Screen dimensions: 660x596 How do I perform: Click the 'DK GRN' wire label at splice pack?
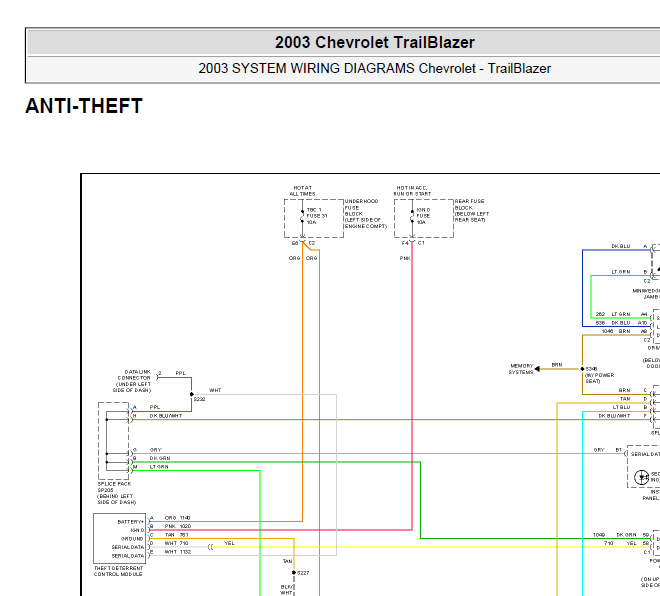pyautogui.click(x=160, y=458)
